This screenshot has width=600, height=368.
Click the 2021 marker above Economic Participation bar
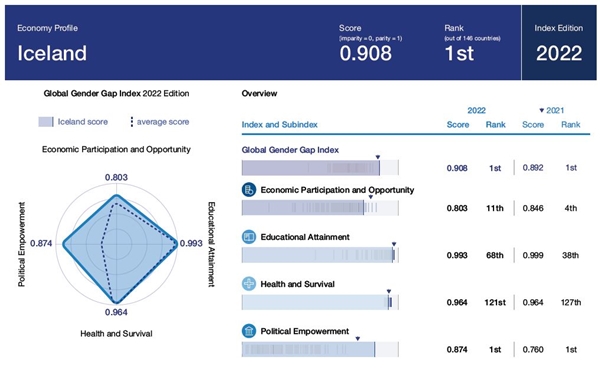point(370,197)
